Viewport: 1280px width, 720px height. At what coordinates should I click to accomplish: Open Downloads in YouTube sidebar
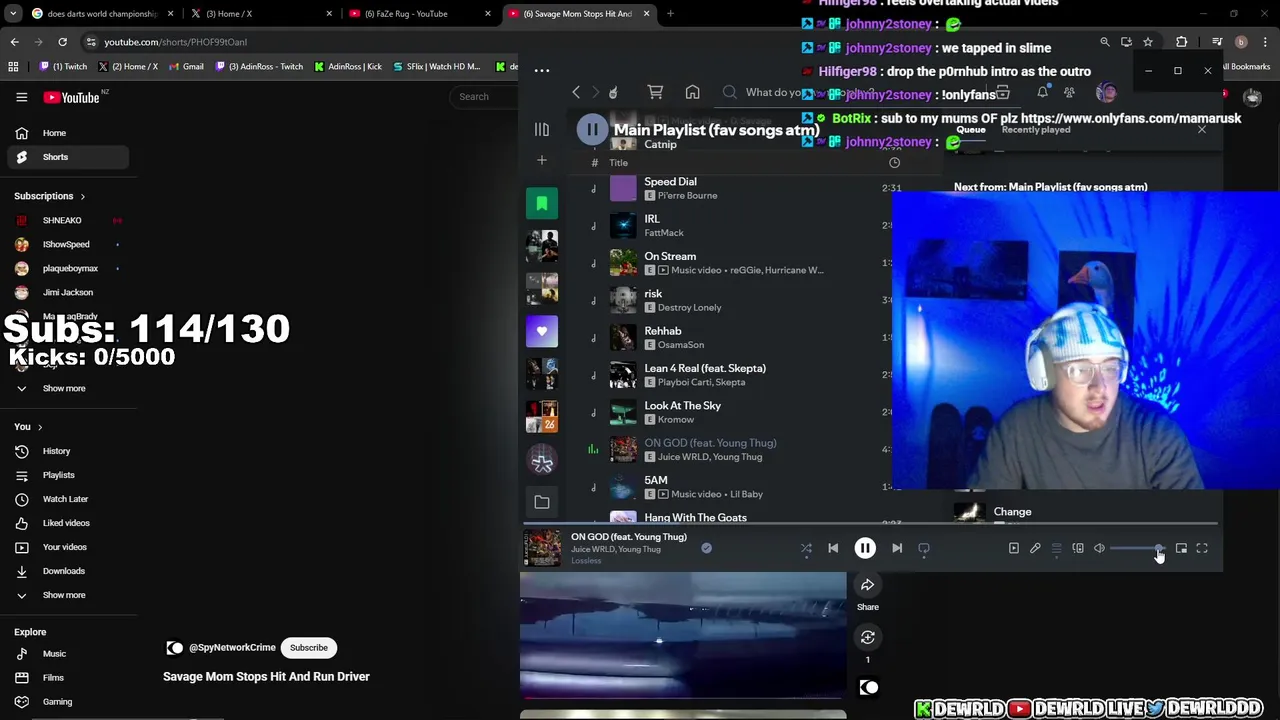point(63,571)
